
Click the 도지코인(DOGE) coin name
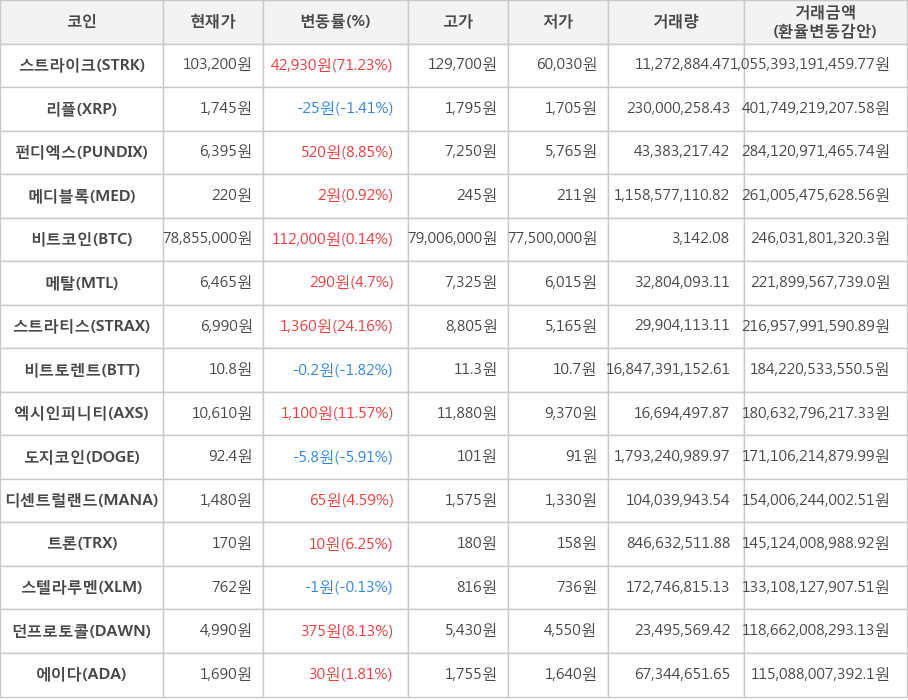coord(82,457)
